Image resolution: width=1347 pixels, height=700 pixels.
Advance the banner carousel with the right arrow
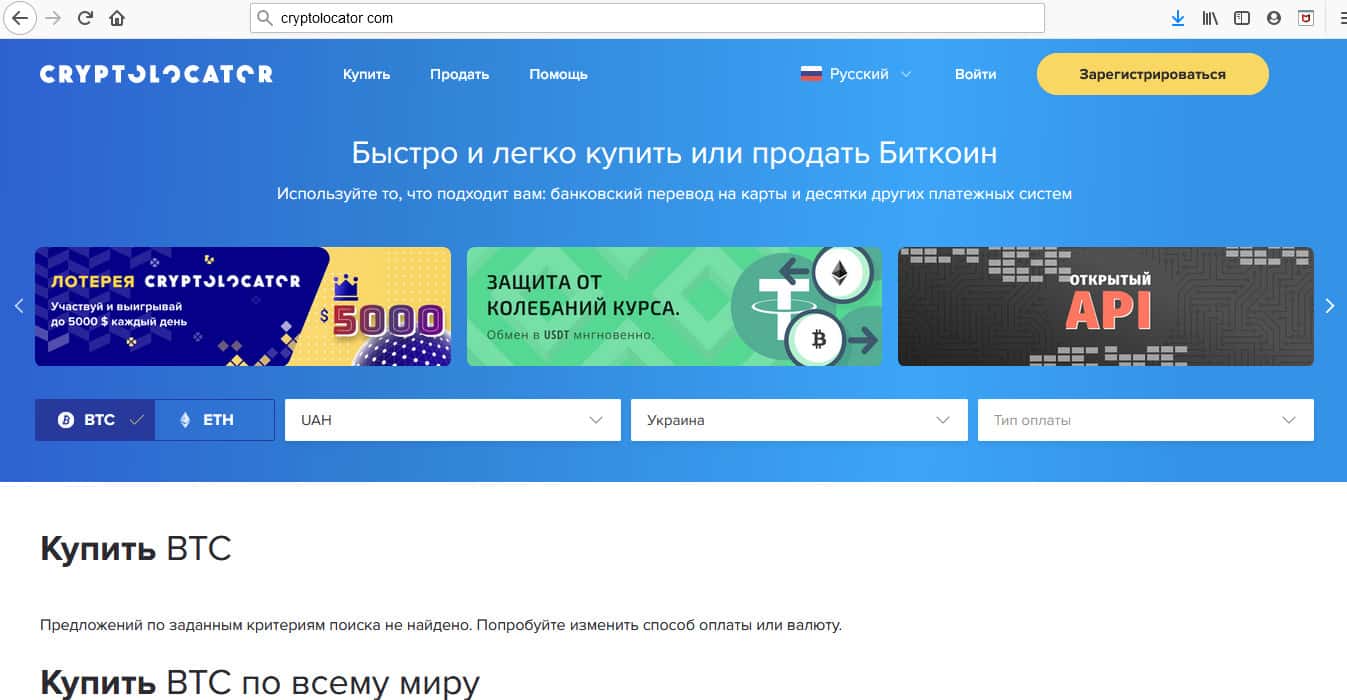point(1329,306)
